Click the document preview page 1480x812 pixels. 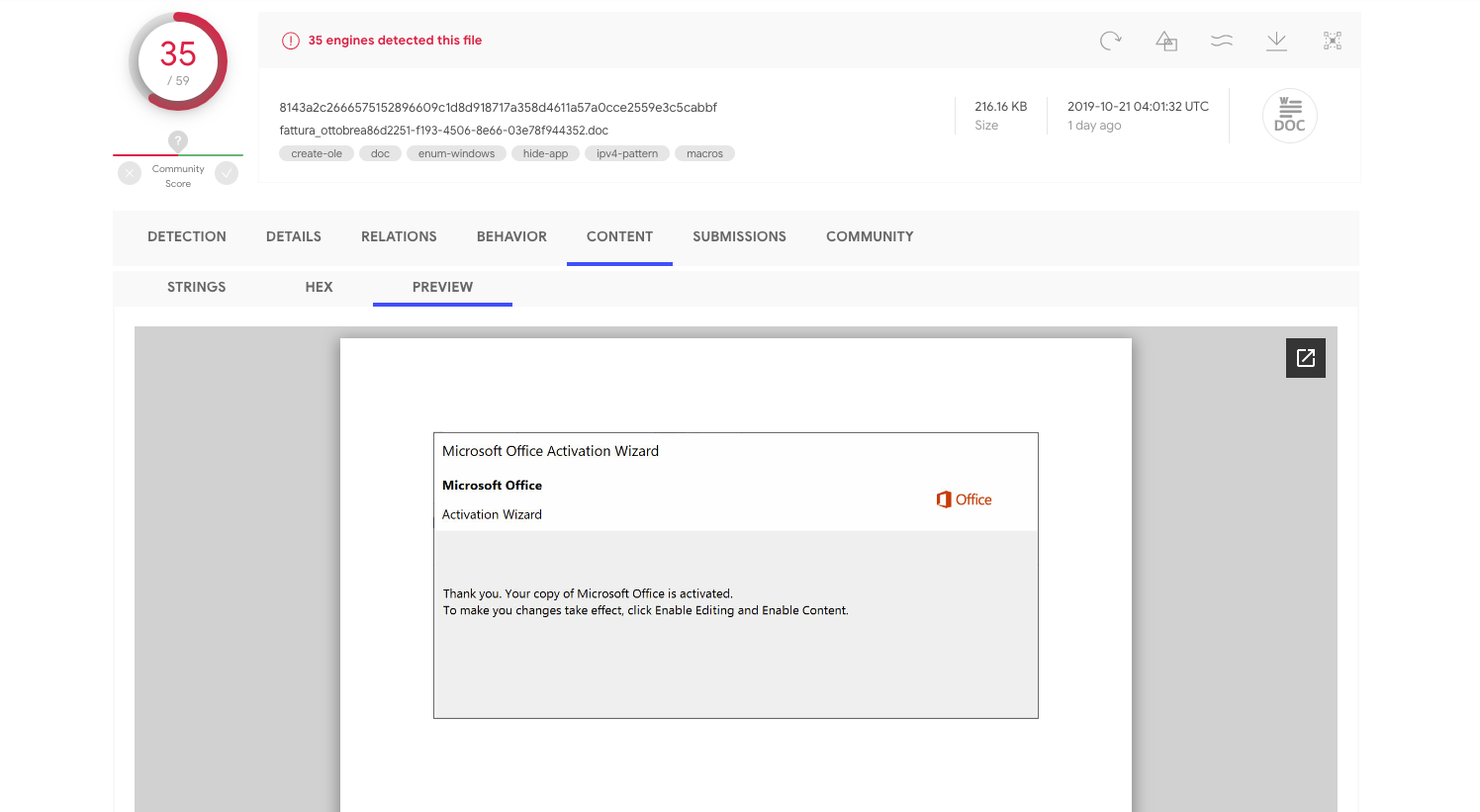[x=736, y=575]
